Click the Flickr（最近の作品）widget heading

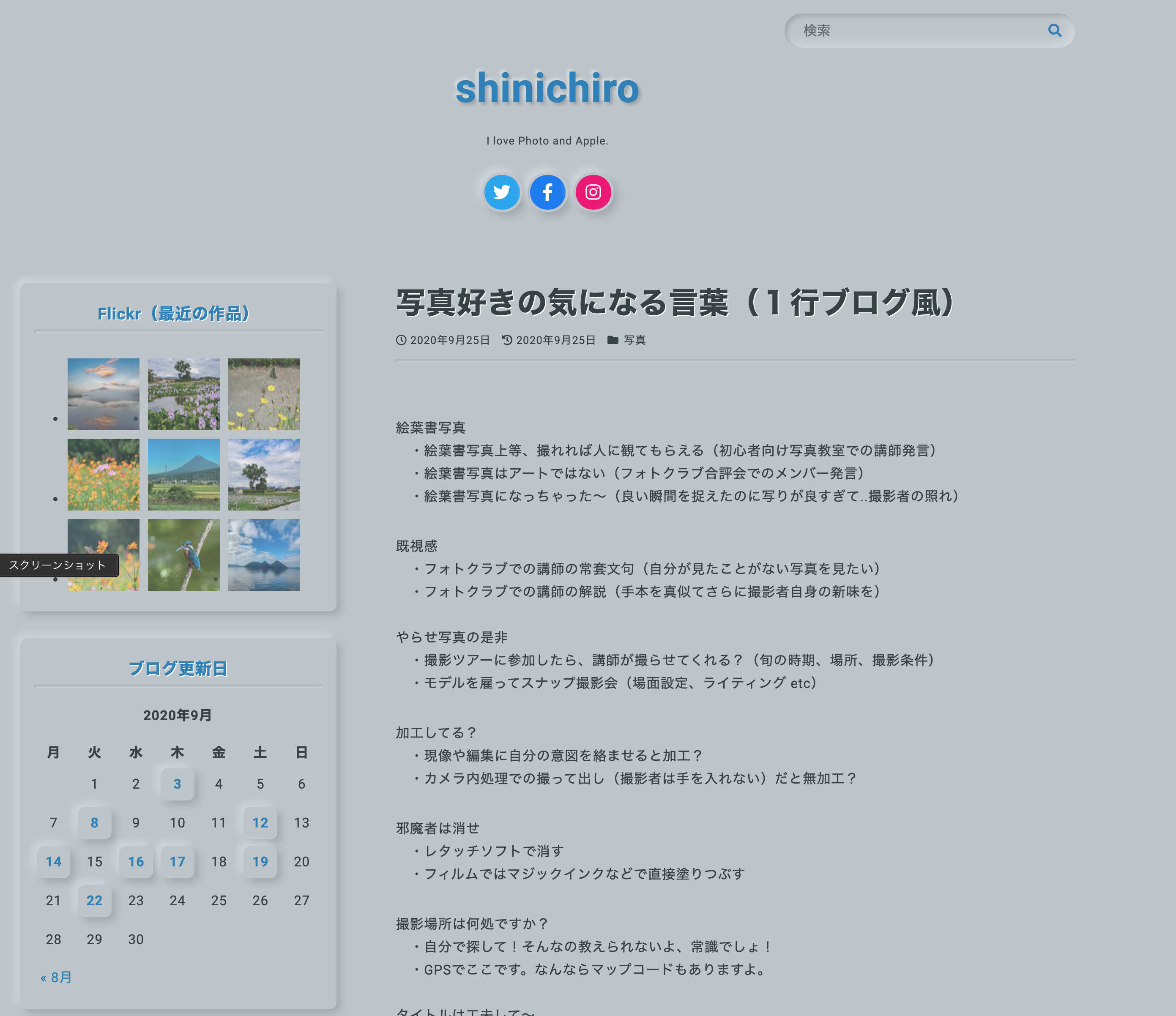point(173,313)
